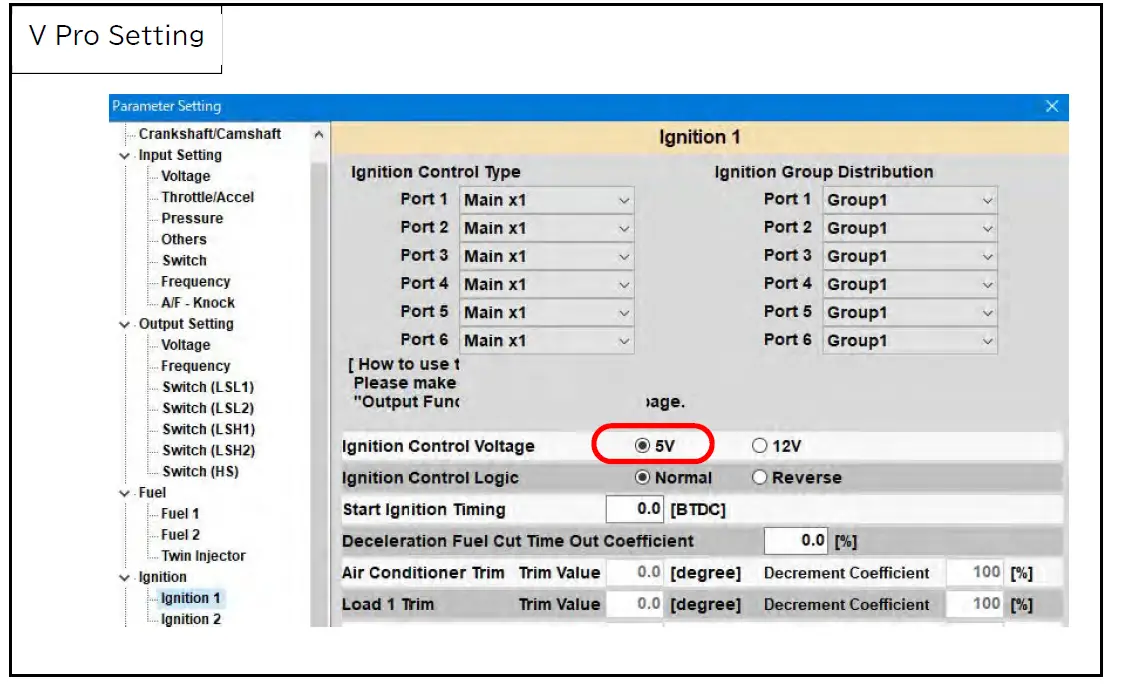Open Port 2 Ignition Group Distribution dropdown
The height and width of the screenshot is (684, 1122).
tap(909, 228)
